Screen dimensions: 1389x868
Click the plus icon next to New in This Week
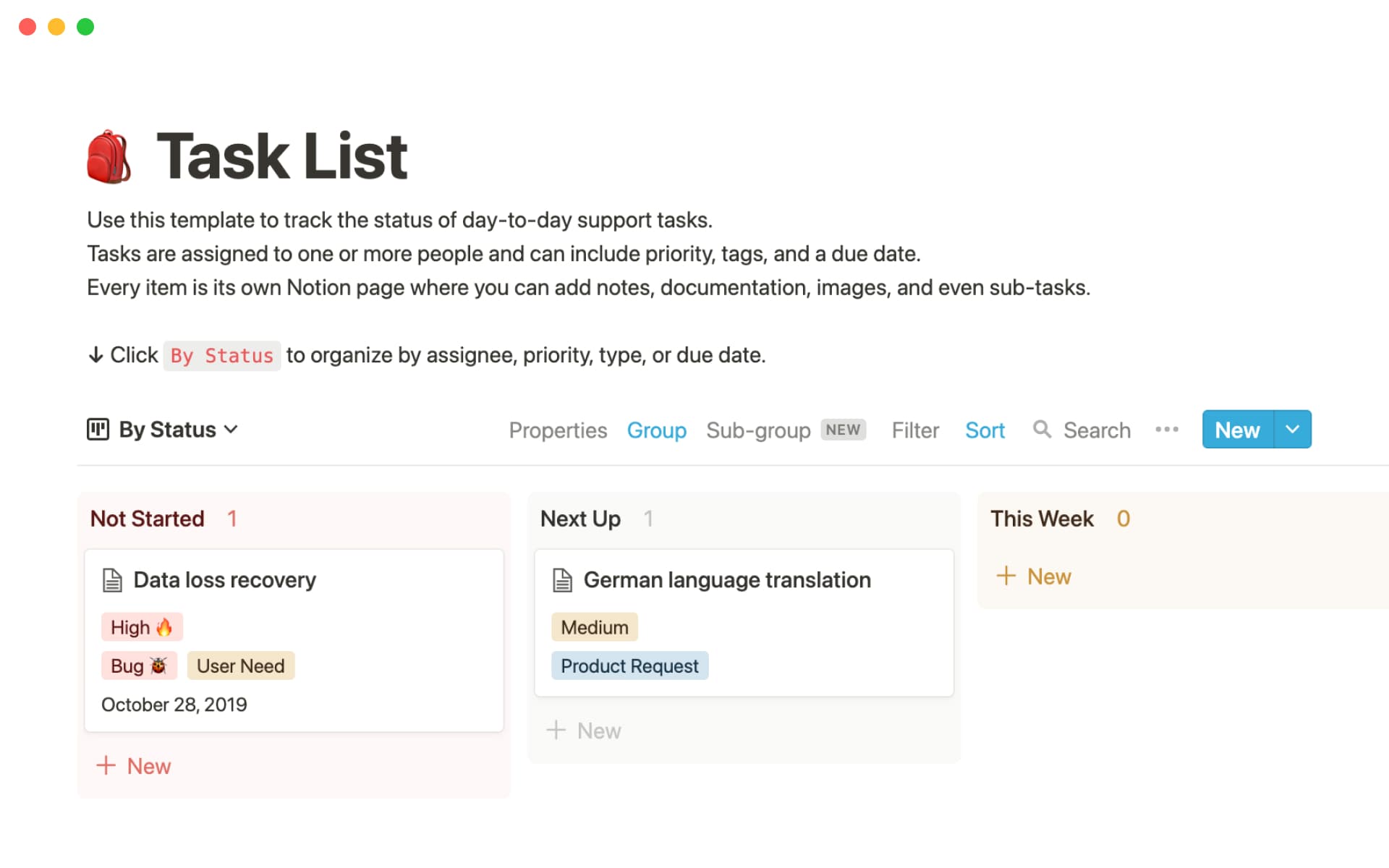[x=1007, y=576]
